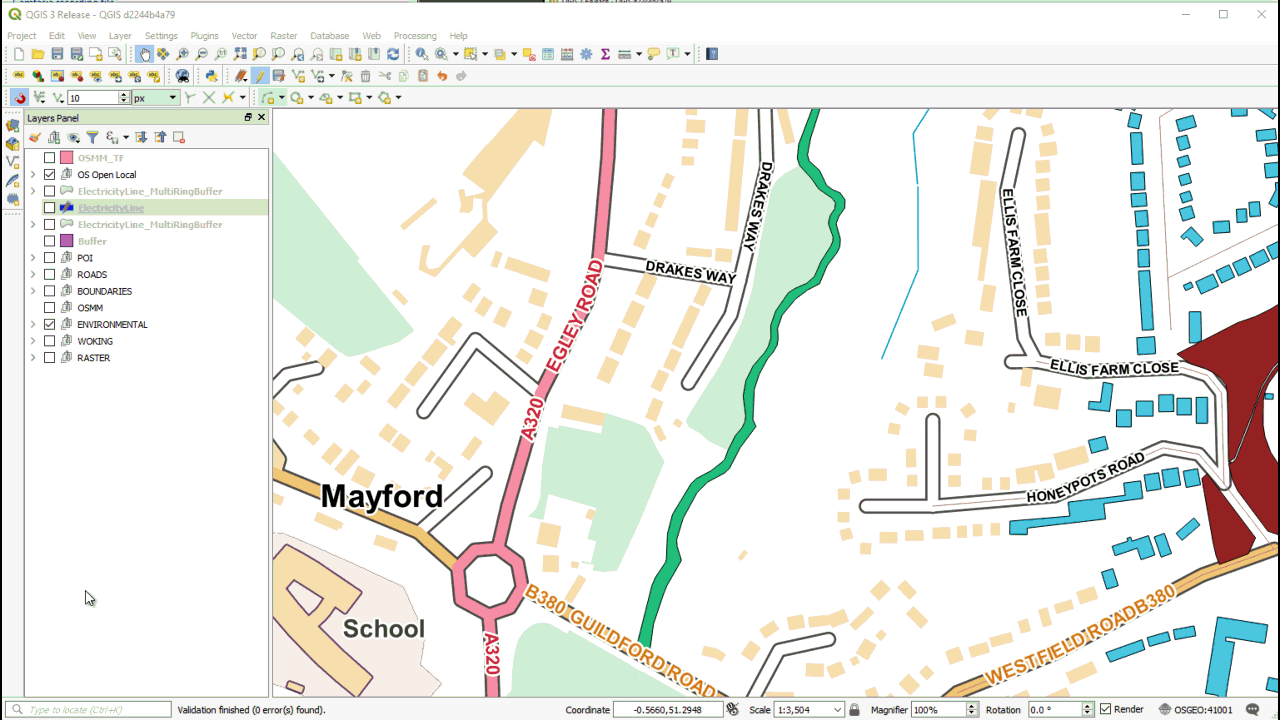
Task: Click the Type to locate search box
Action: [x=90, y=710]
